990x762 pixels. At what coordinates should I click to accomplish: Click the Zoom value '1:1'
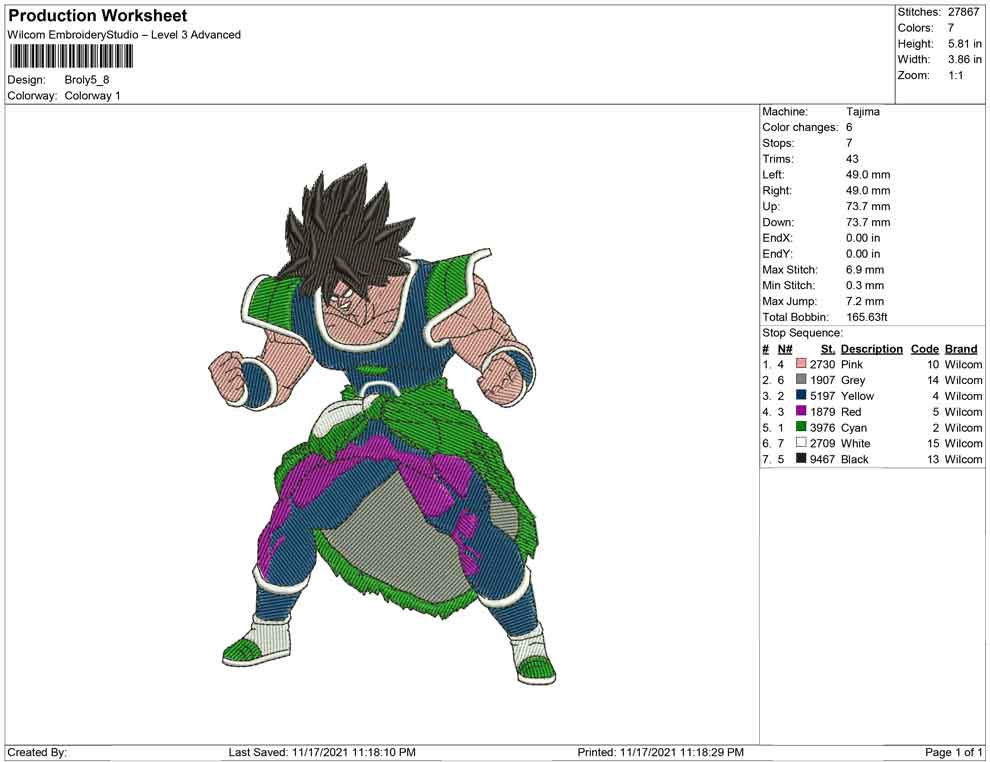tap(955, 75)
